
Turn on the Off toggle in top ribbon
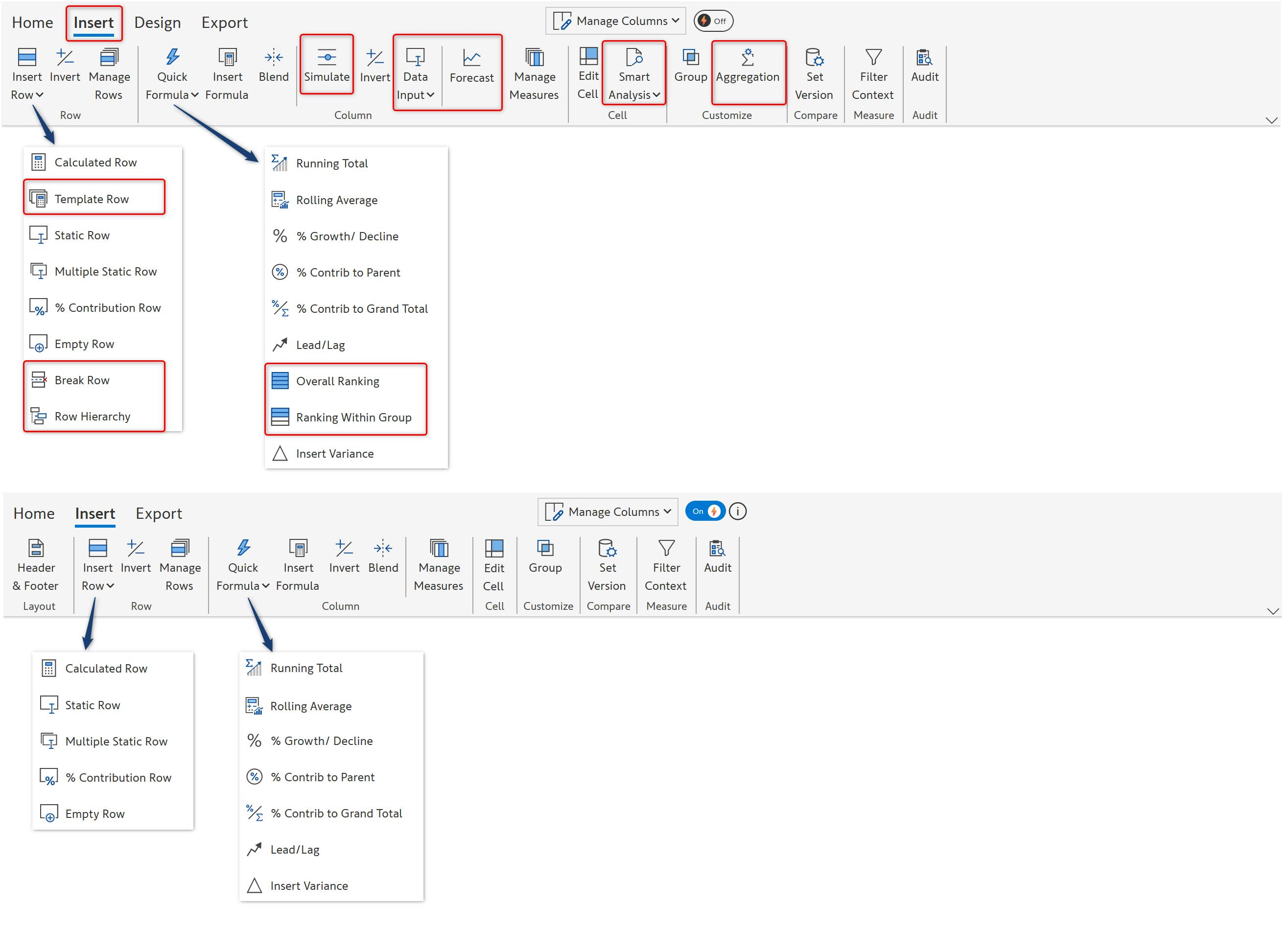pyautogui.click(x=713, y=21)
